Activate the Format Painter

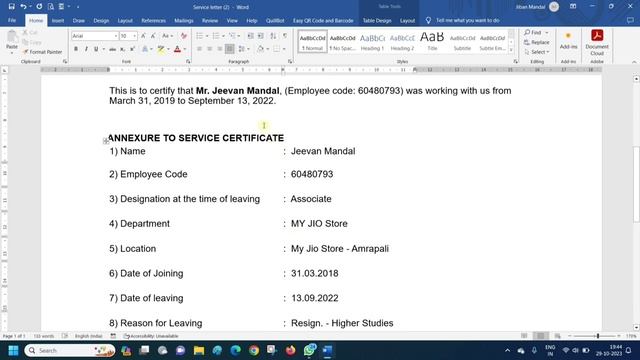coord(42,52)
